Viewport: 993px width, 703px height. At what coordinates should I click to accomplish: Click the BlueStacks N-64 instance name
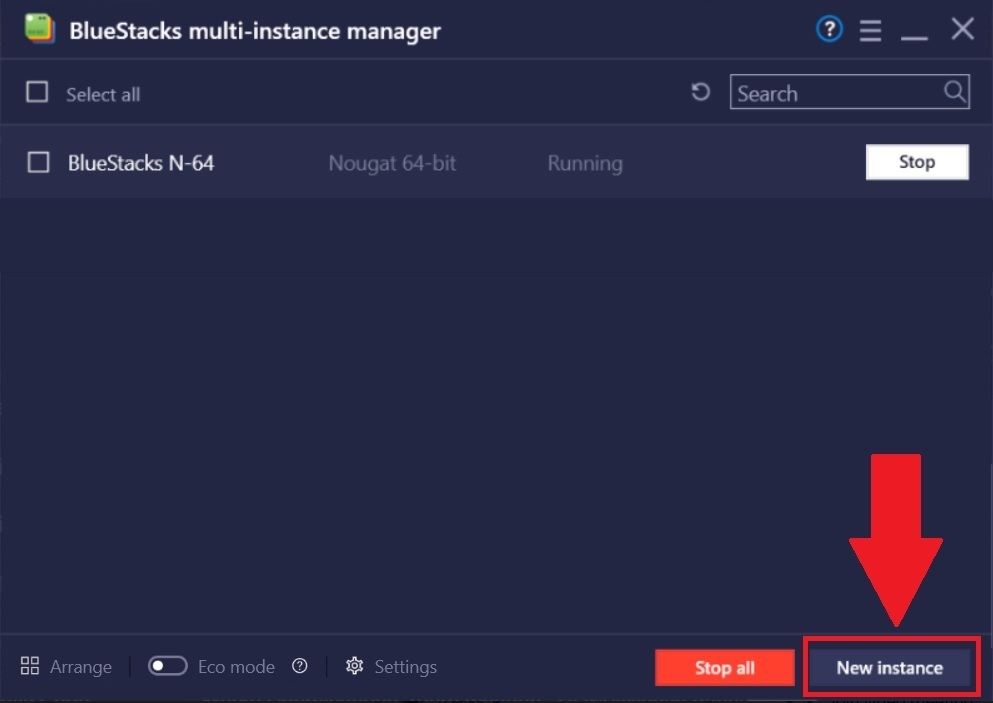click(141, 163)
